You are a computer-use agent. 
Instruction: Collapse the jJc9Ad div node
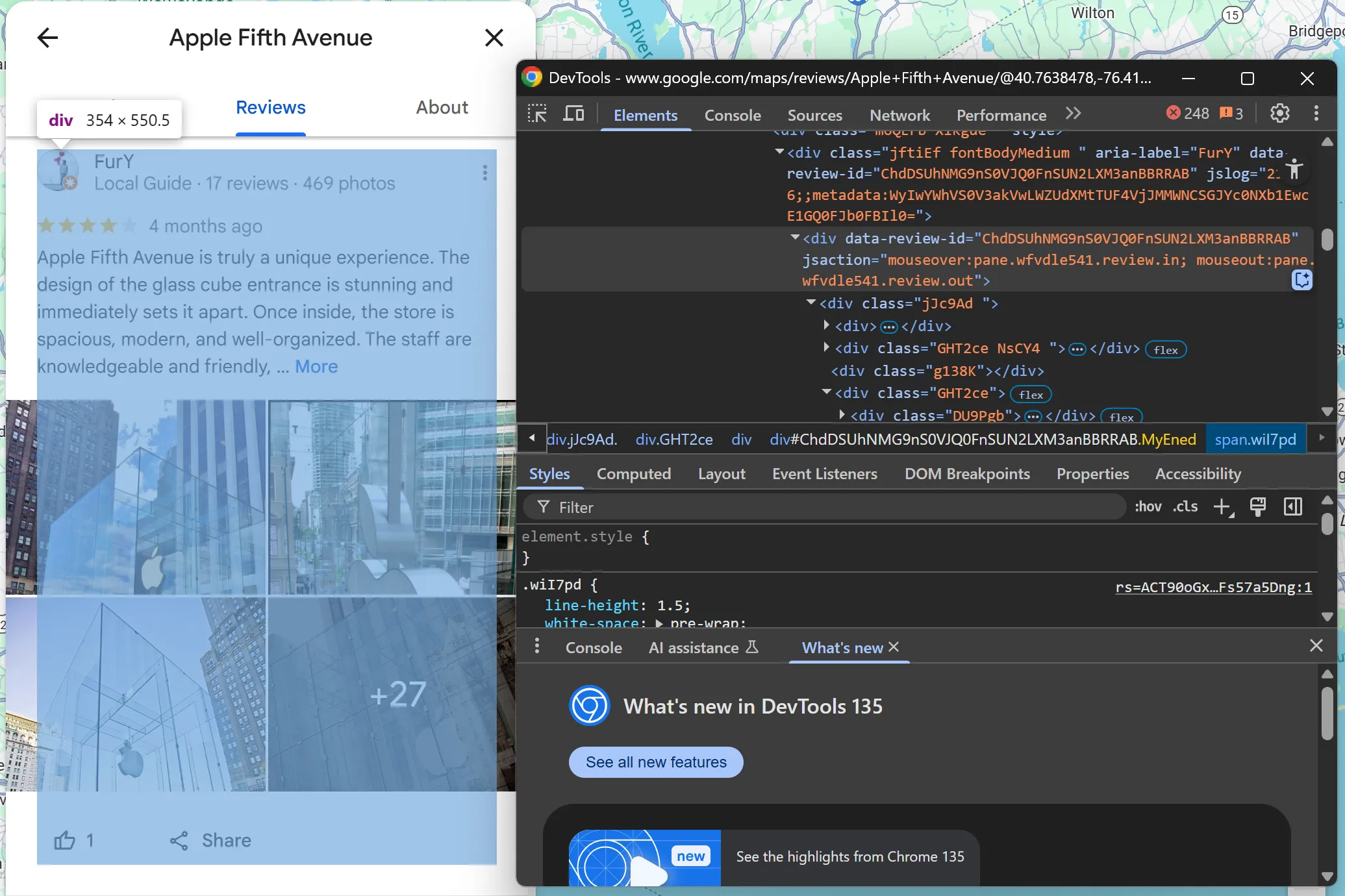click(x=811, y=303)
